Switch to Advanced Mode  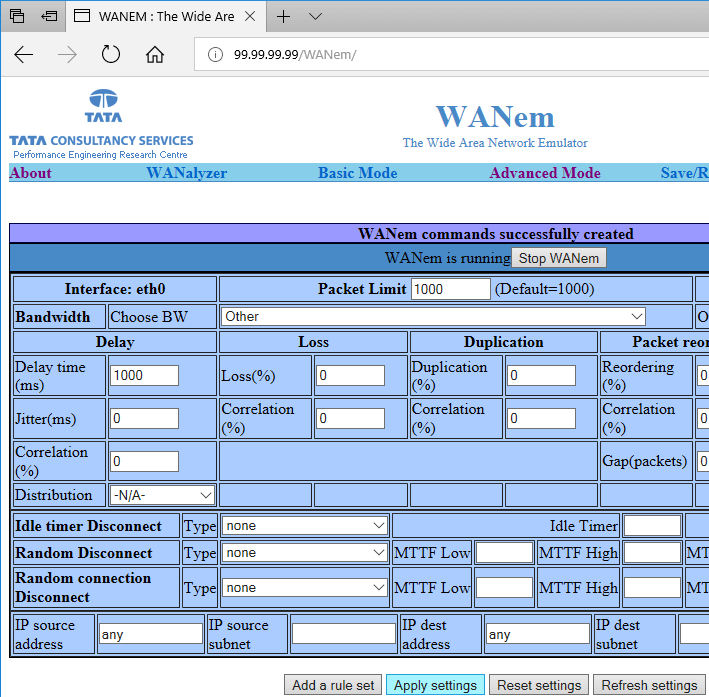545,173
